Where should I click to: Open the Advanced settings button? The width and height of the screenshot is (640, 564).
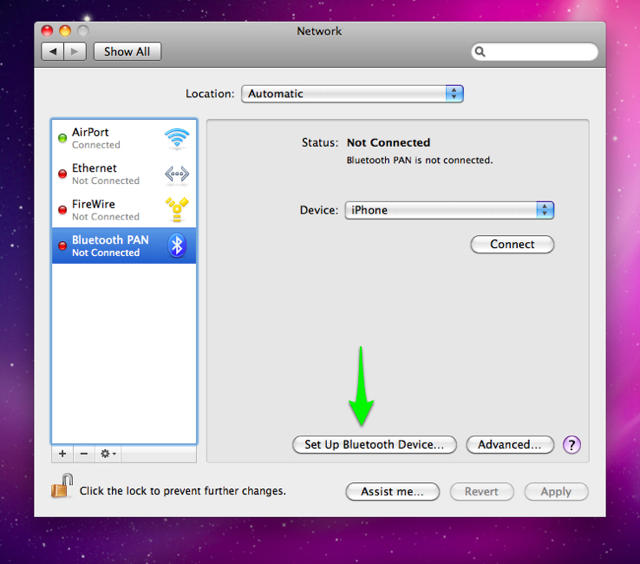tap(509, 445)
